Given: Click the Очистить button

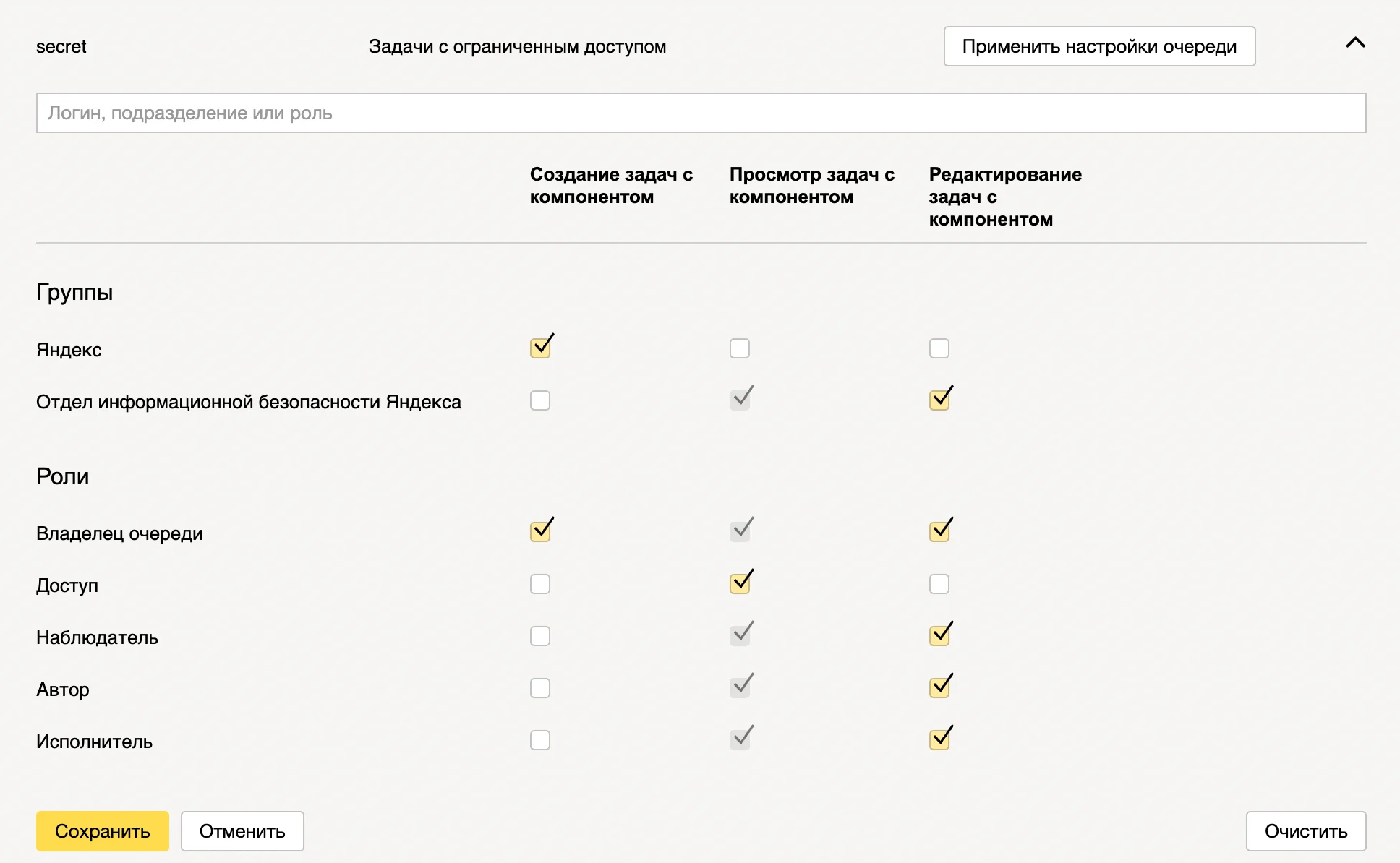Looking at the screenshot, I should (1305, 831).
